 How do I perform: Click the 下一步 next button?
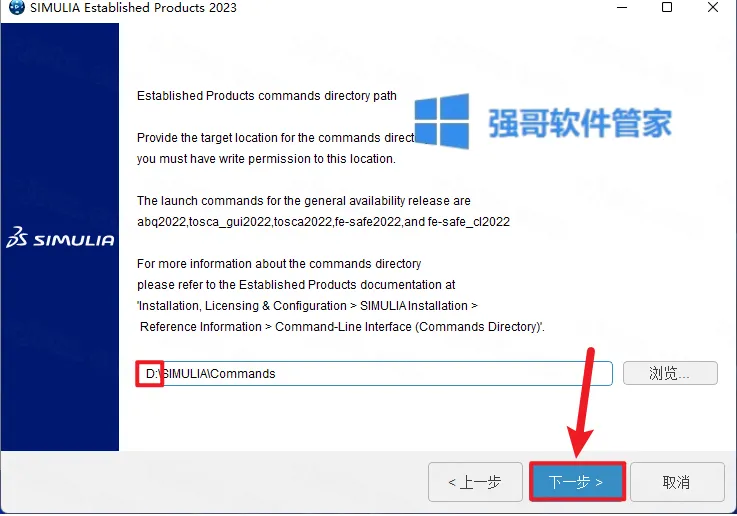coord(577,482)
